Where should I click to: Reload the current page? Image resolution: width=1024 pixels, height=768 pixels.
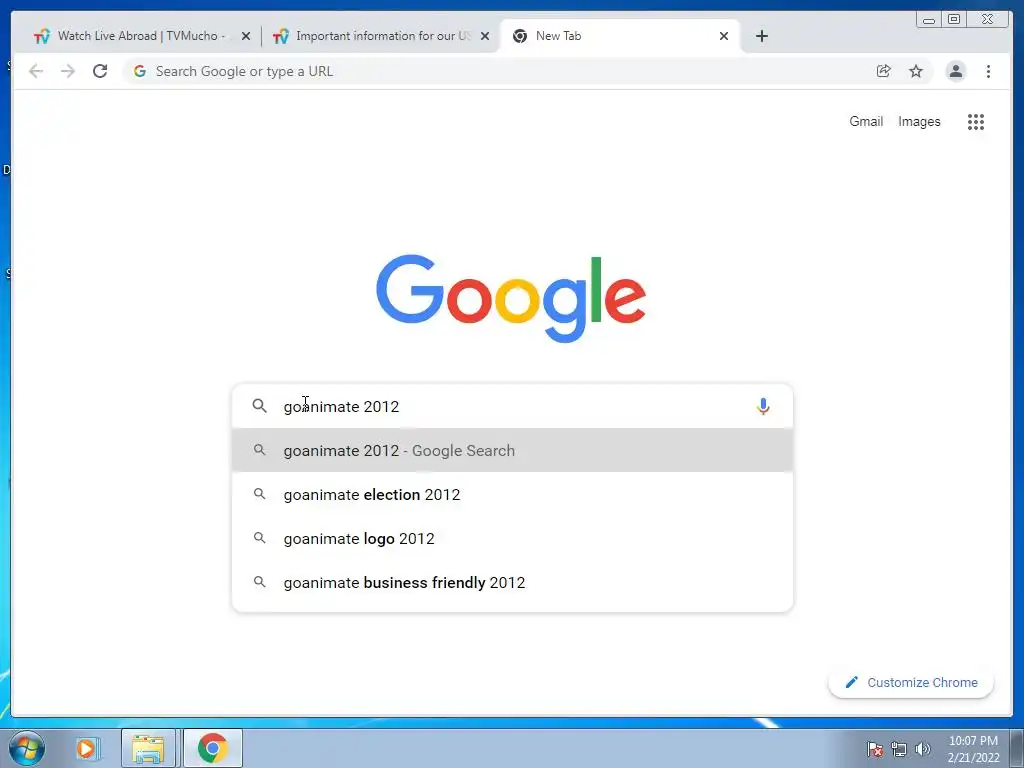[100, 71]
